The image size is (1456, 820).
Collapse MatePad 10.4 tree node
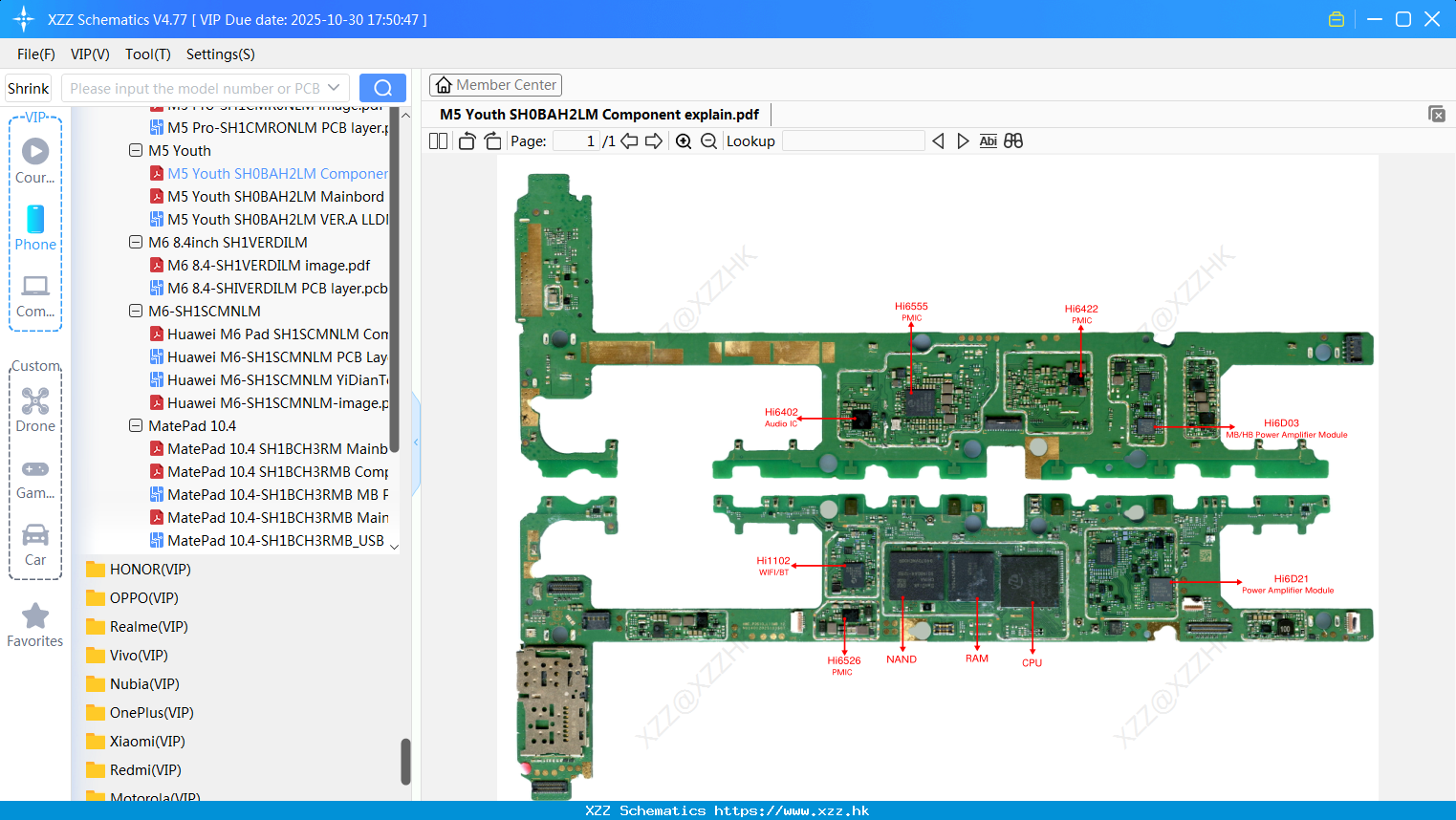(136, 425)
